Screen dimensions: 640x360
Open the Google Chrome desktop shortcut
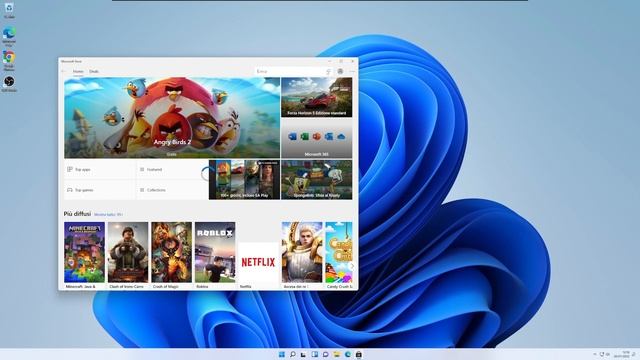click(9, 60)
